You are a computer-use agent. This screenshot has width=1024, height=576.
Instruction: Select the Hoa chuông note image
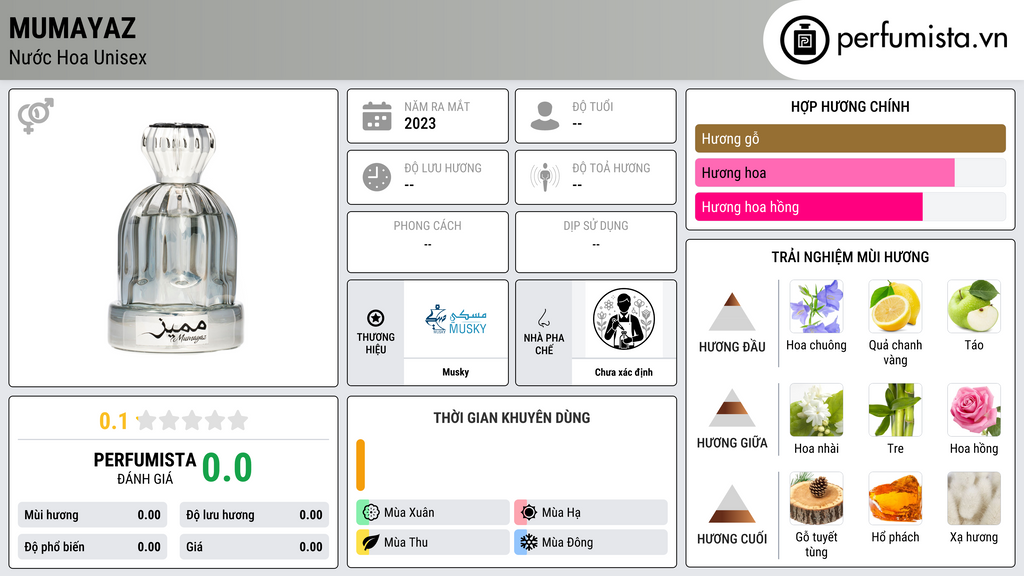pos(816,306)
